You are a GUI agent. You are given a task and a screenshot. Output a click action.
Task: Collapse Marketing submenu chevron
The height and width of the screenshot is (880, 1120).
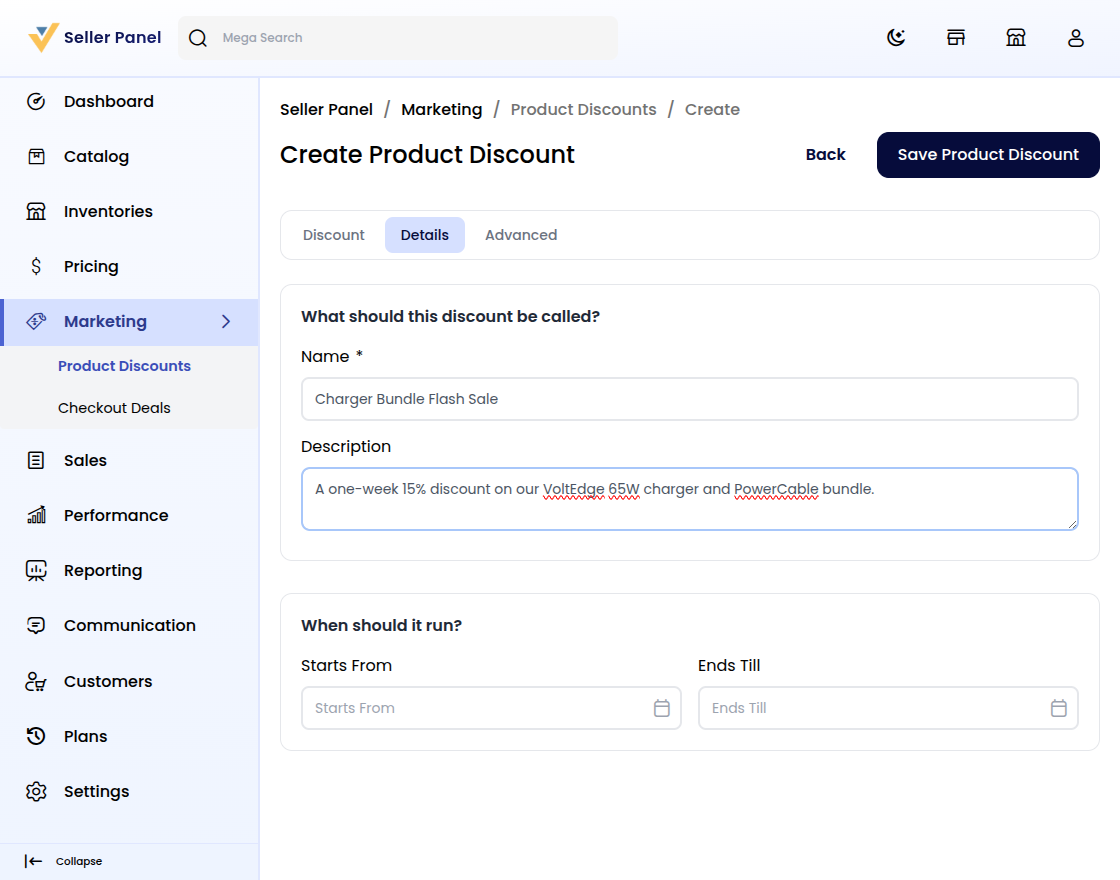click(x=226, y=321)
